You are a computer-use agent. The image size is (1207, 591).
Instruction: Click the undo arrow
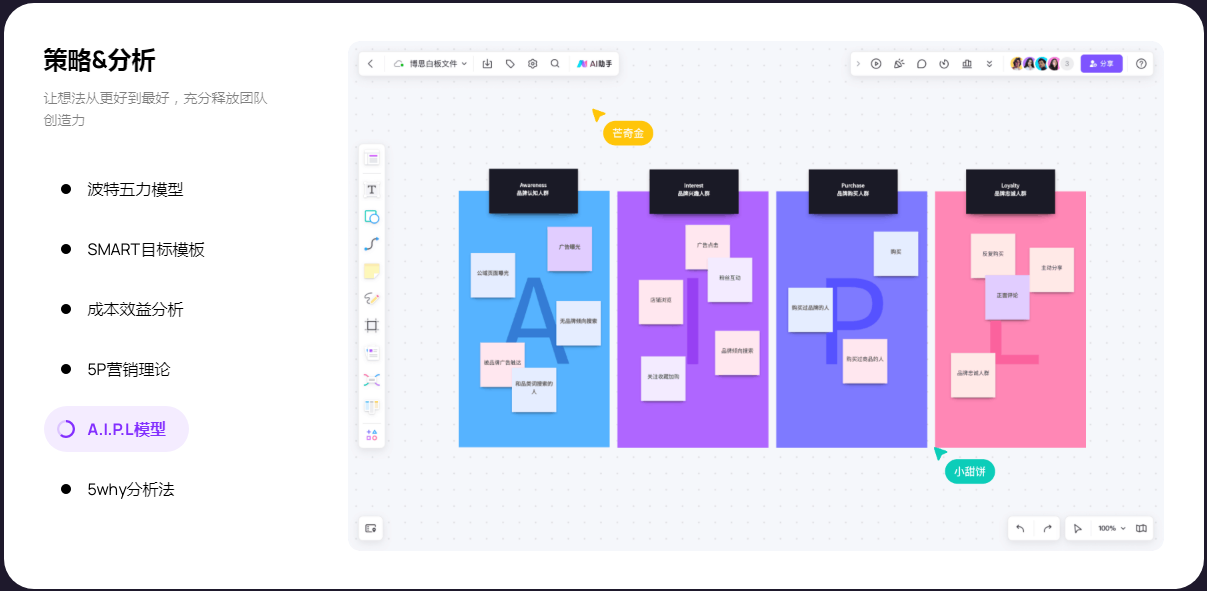coord(1020,528)
